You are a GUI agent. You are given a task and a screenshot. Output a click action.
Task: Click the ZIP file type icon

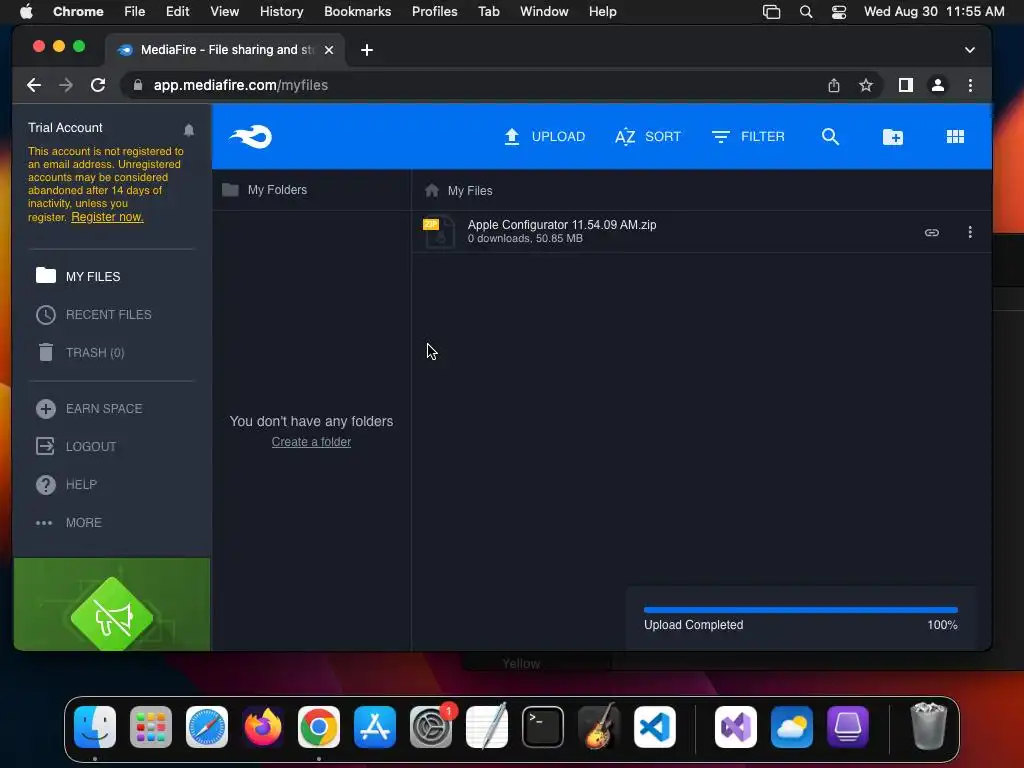coord(438,231)
